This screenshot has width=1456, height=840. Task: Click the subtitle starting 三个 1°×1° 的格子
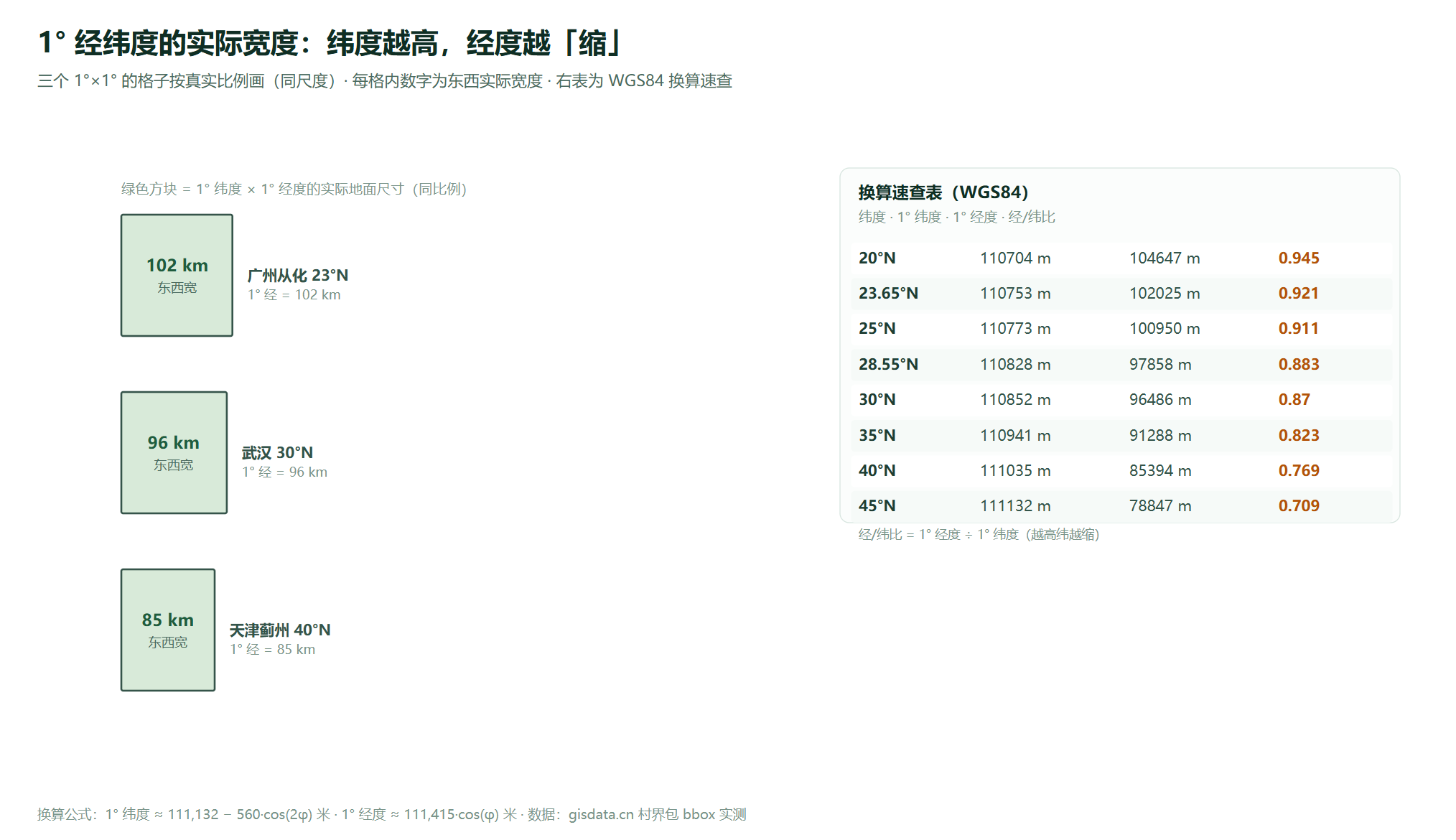pyautogui.click(x=385, y=81)
